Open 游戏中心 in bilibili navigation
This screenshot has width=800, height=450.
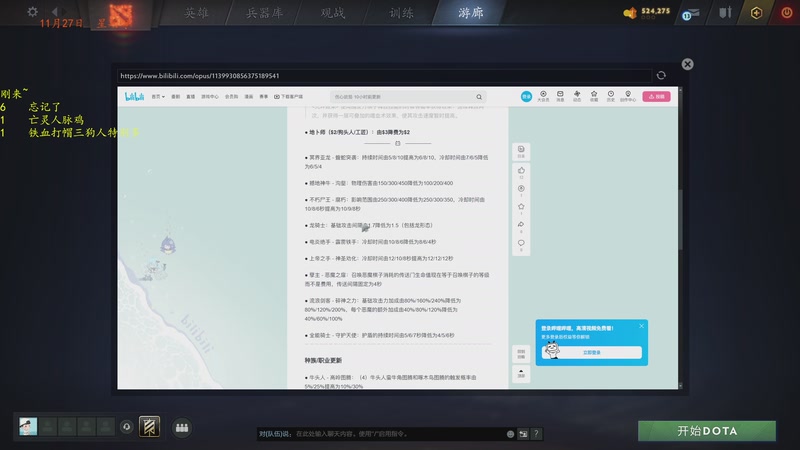tap(209, 96)
